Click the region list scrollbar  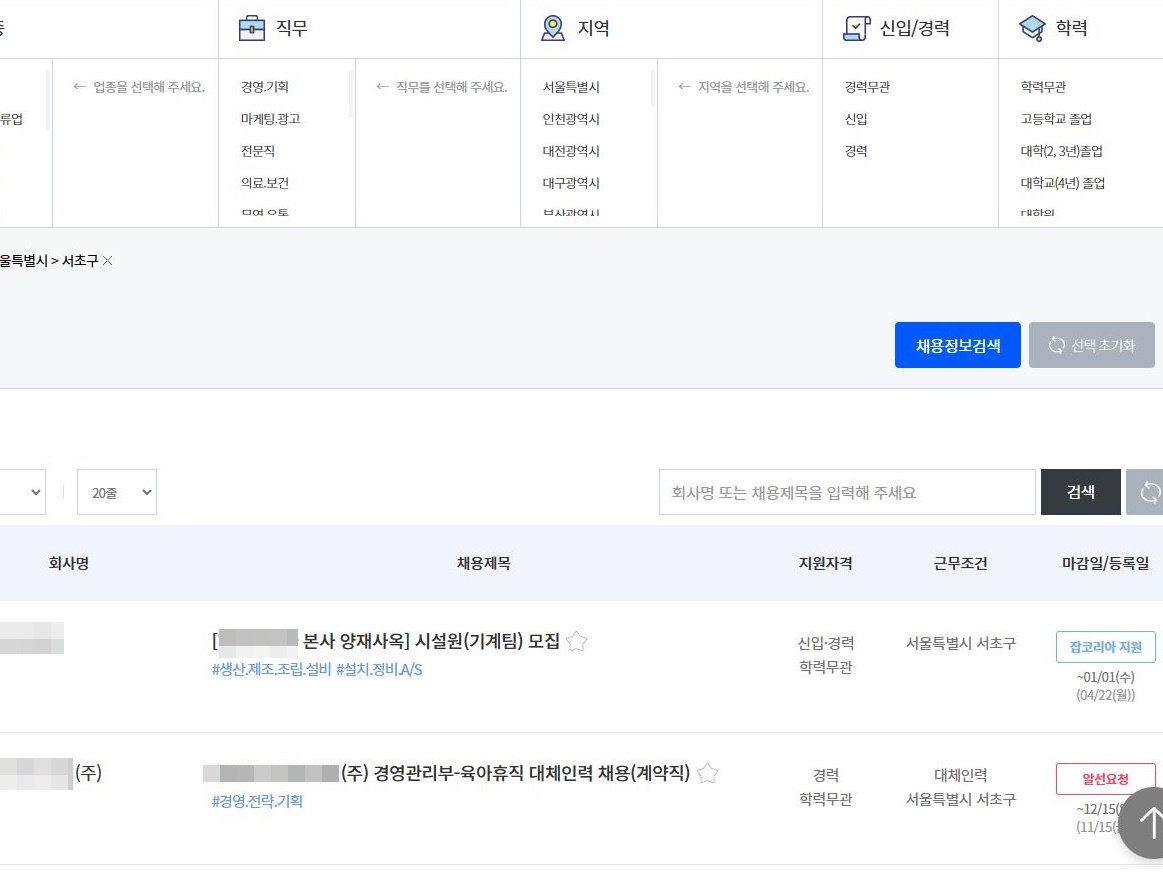(653, 88)
